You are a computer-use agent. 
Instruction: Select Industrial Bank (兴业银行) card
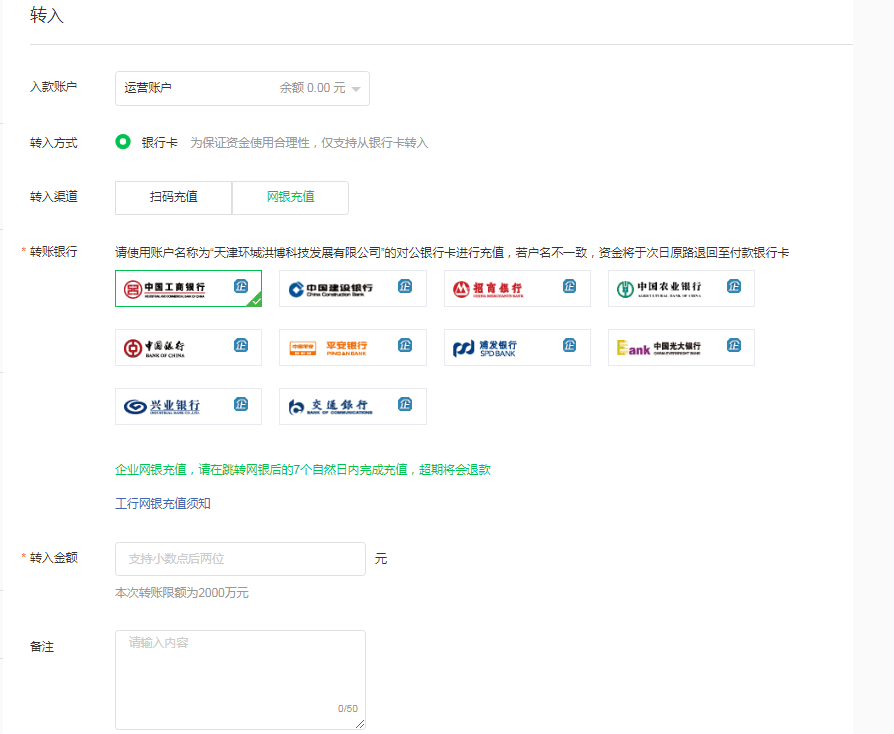coord(188,407)
